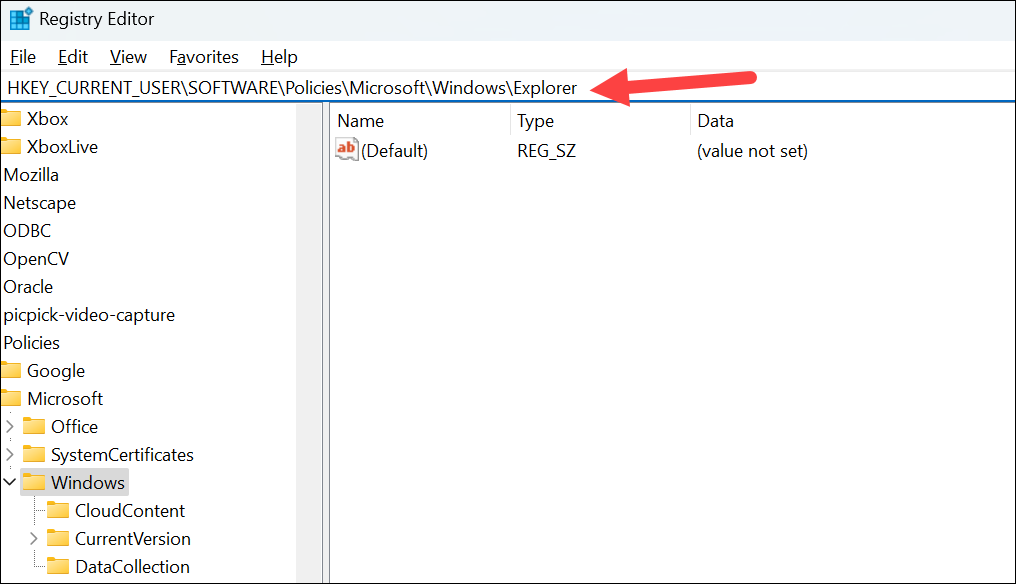
Task: Select the Microsoft key label
Action: pos(65,399)
